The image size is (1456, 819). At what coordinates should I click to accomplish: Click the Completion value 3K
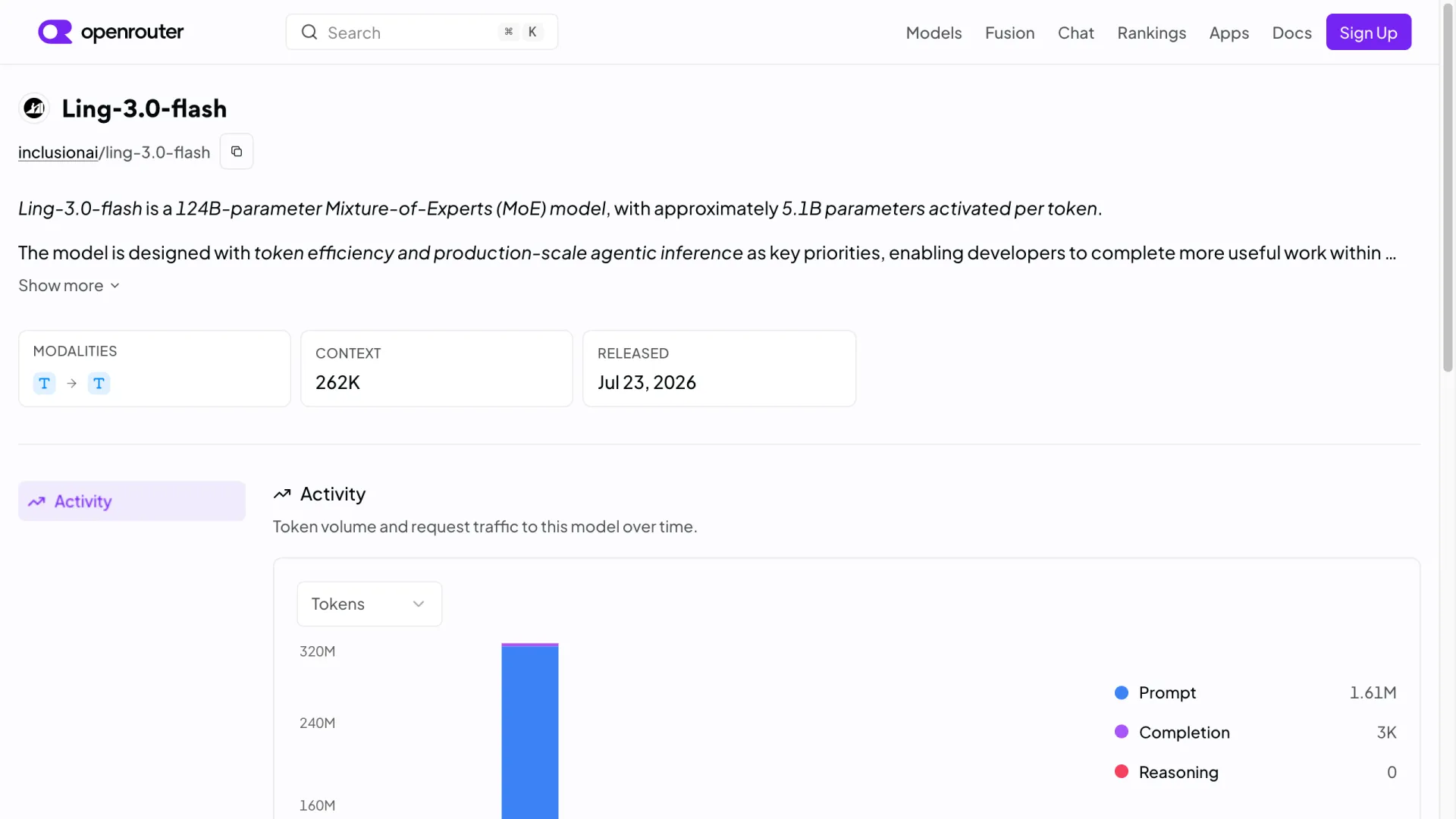(1386, 733)
